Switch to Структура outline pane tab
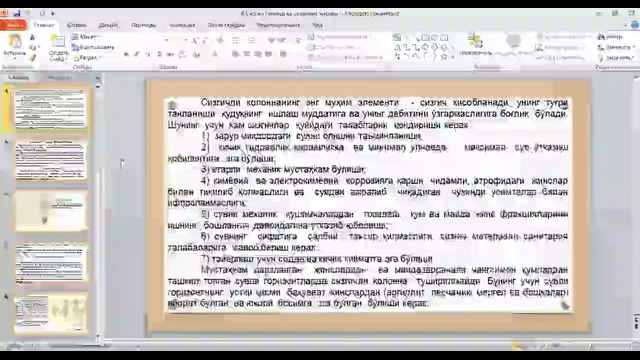This screenshot has width=640, height=360. tap(59, 77)
